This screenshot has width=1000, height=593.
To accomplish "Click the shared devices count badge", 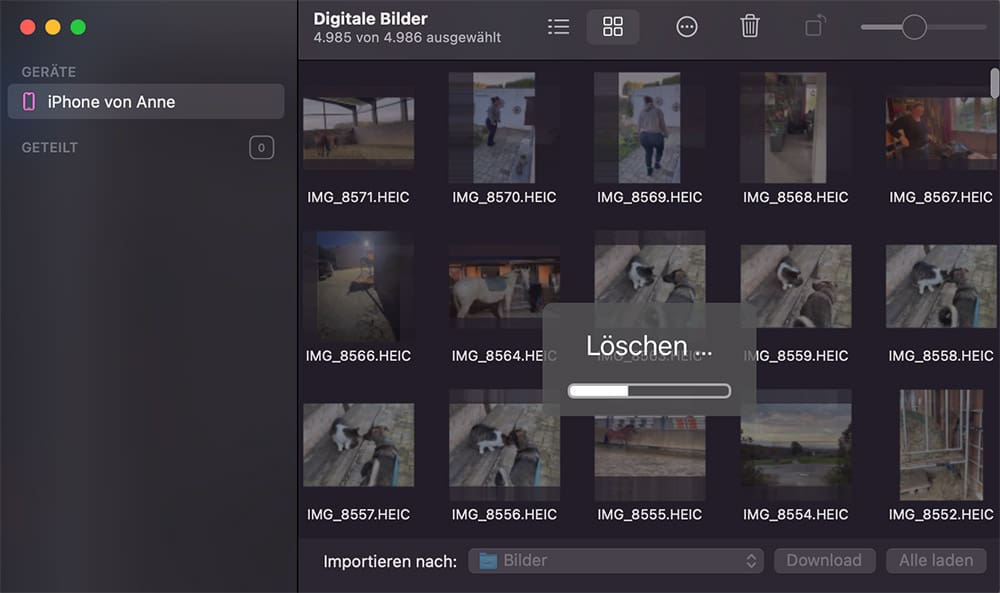I will pos(261,148).
